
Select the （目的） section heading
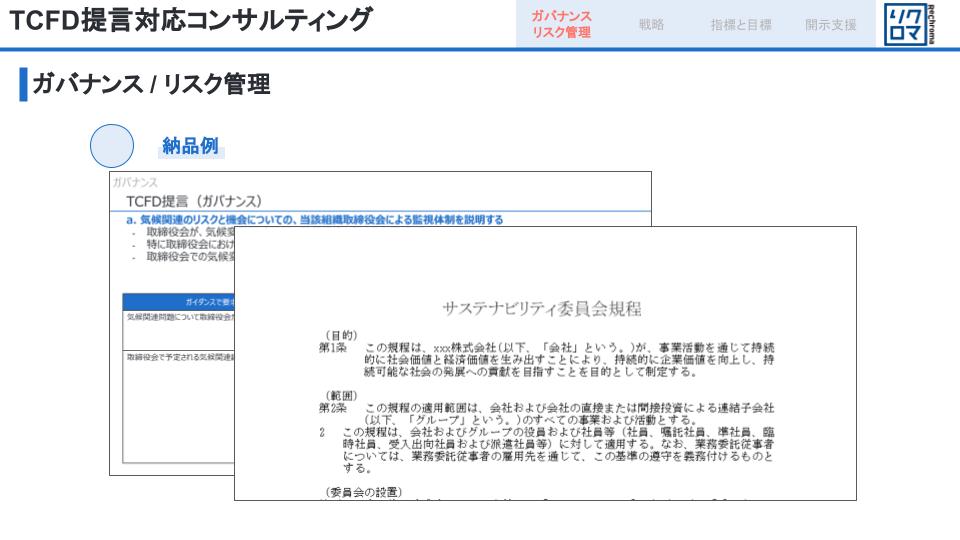341,336
